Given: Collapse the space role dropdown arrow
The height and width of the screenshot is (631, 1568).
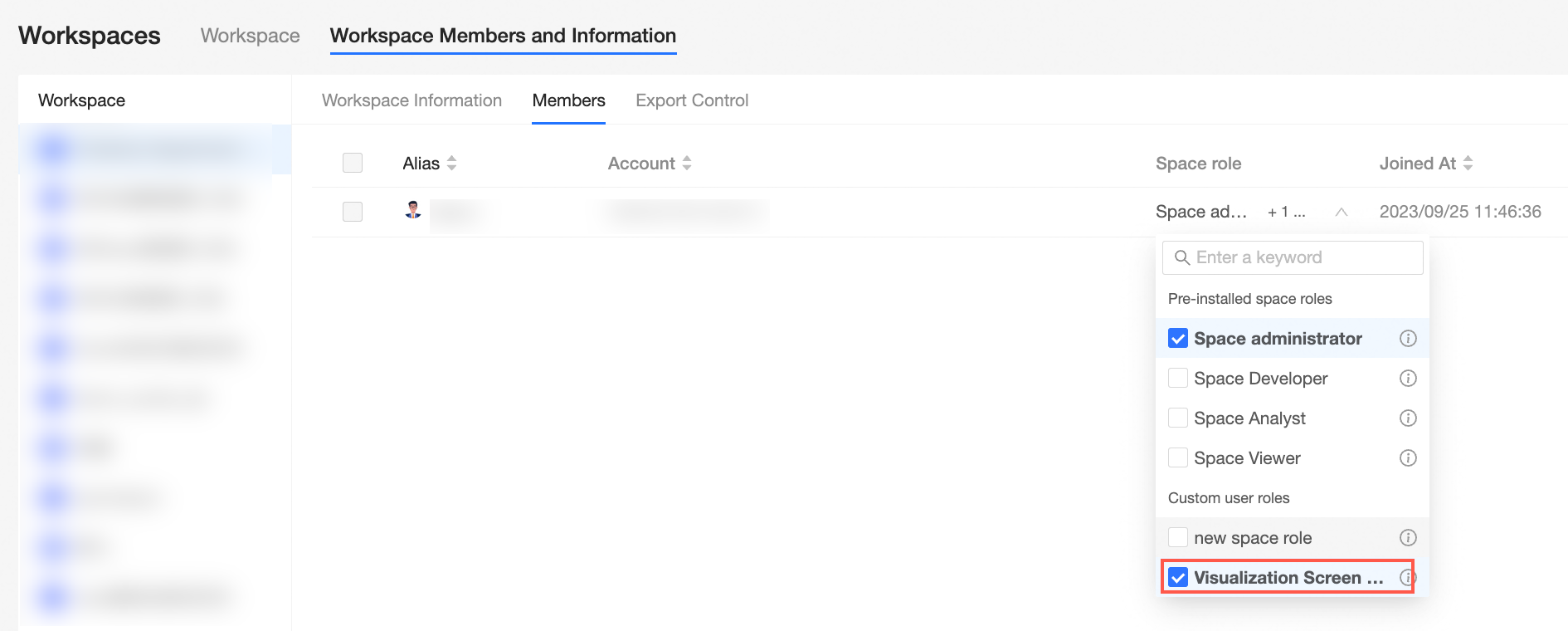Looking at the screenshot, I should [x=1341, y=213].
